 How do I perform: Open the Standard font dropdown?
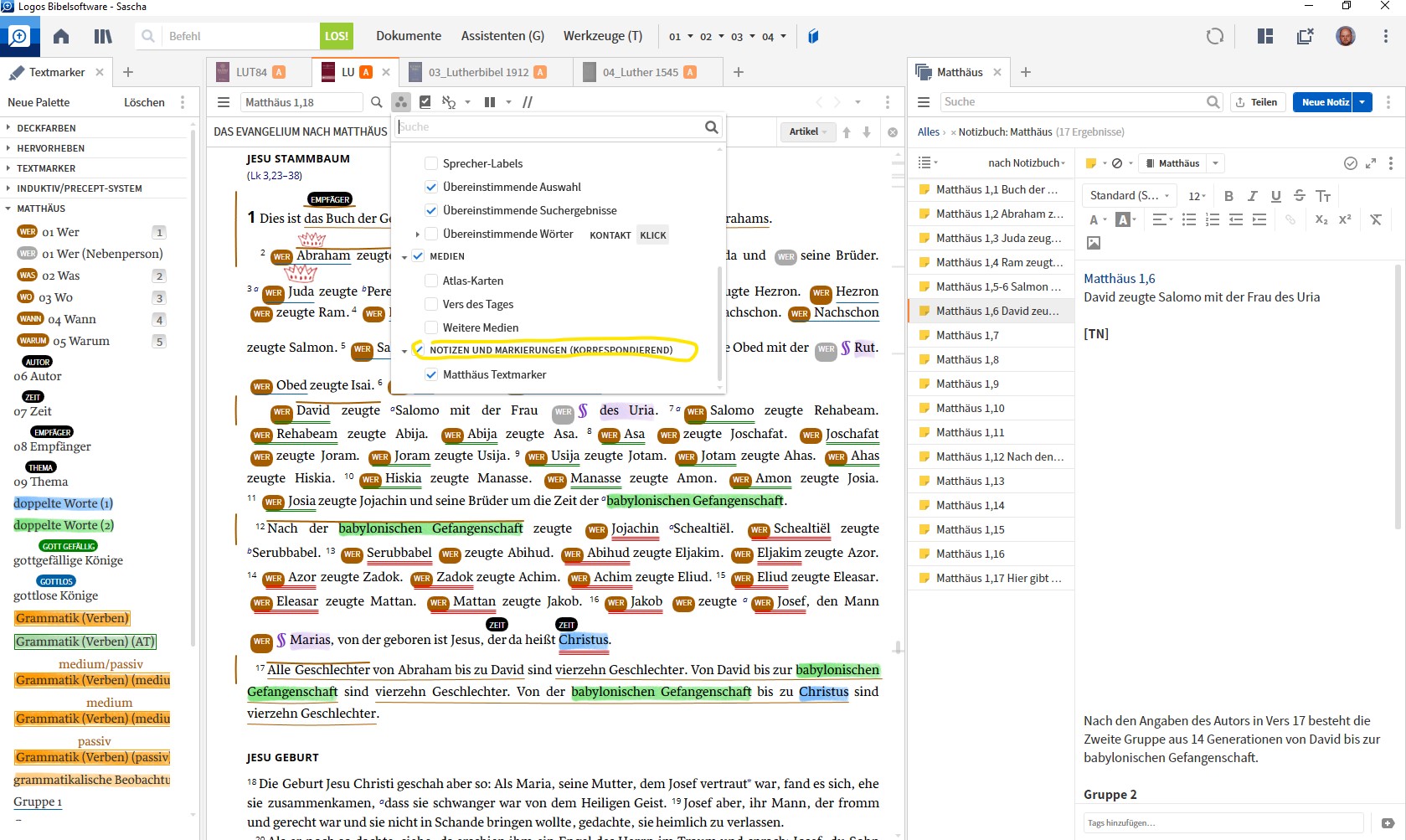pos(1130,196)
